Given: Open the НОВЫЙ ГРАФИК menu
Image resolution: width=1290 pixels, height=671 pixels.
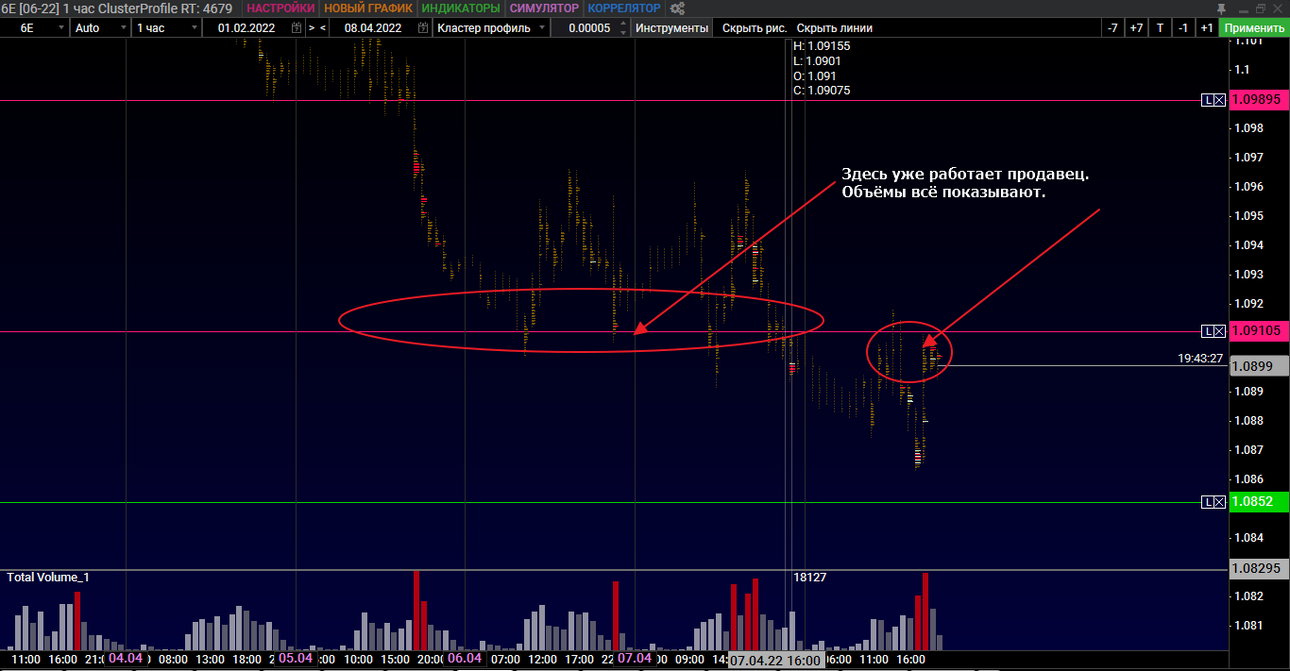Looking at the screenshot, I should (368, 8).
